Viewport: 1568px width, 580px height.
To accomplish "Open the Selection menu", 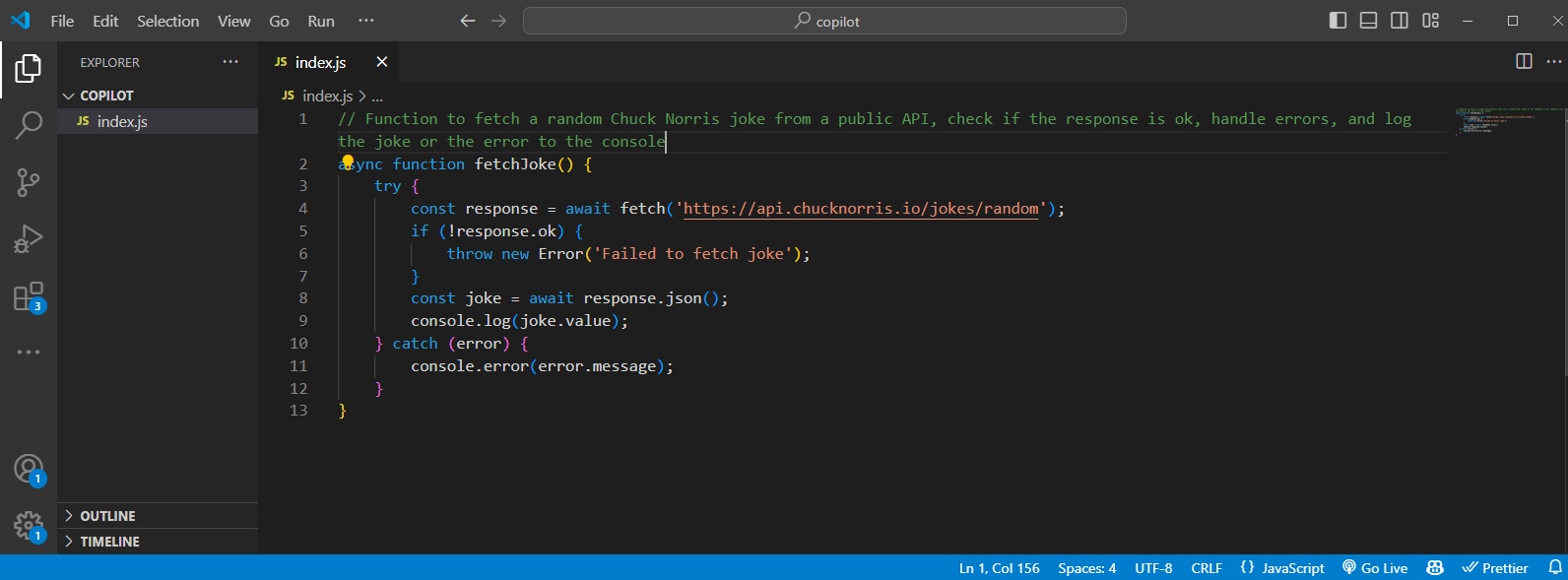I will [x=167, y=21].
